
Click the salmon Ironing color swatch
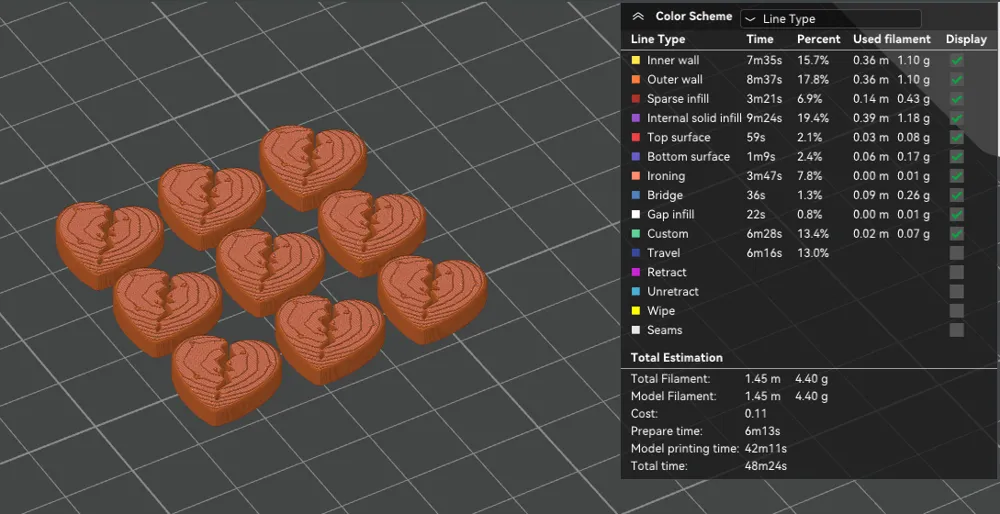(x=635, y=176)
